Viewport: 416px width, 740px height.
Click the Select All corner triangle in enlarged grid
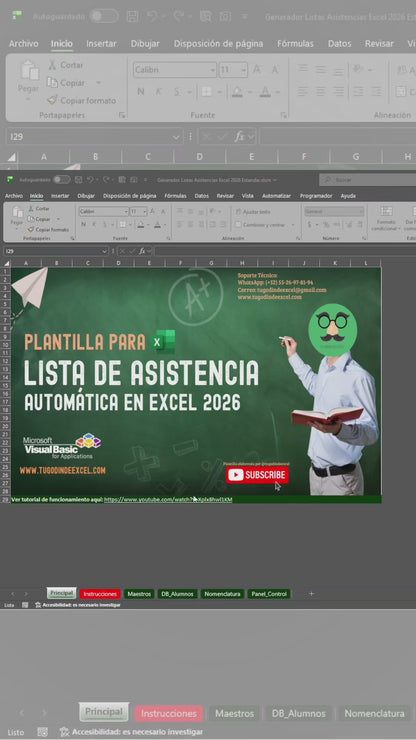coord(11,157)
